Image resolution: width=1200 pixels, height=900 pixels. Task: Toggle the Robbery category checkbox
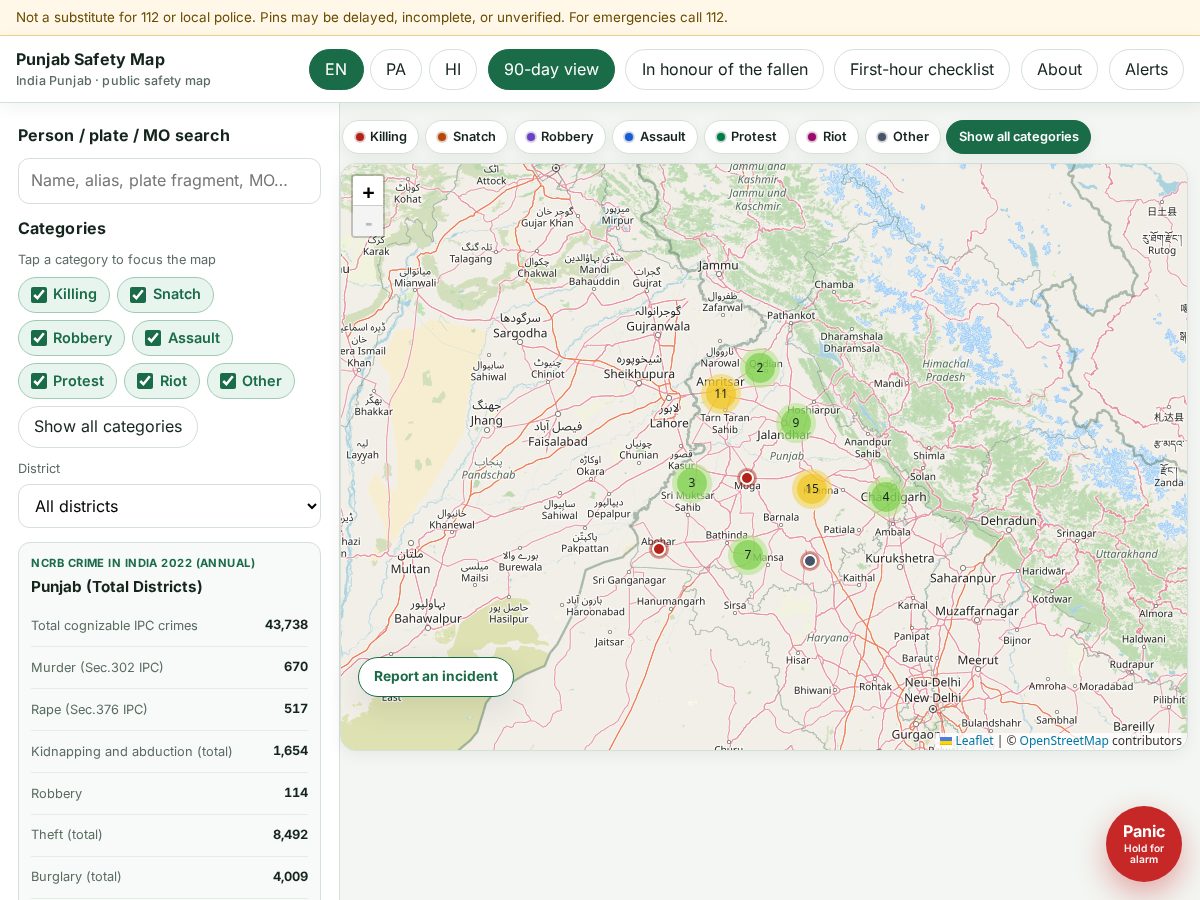[x=39, y=338]
